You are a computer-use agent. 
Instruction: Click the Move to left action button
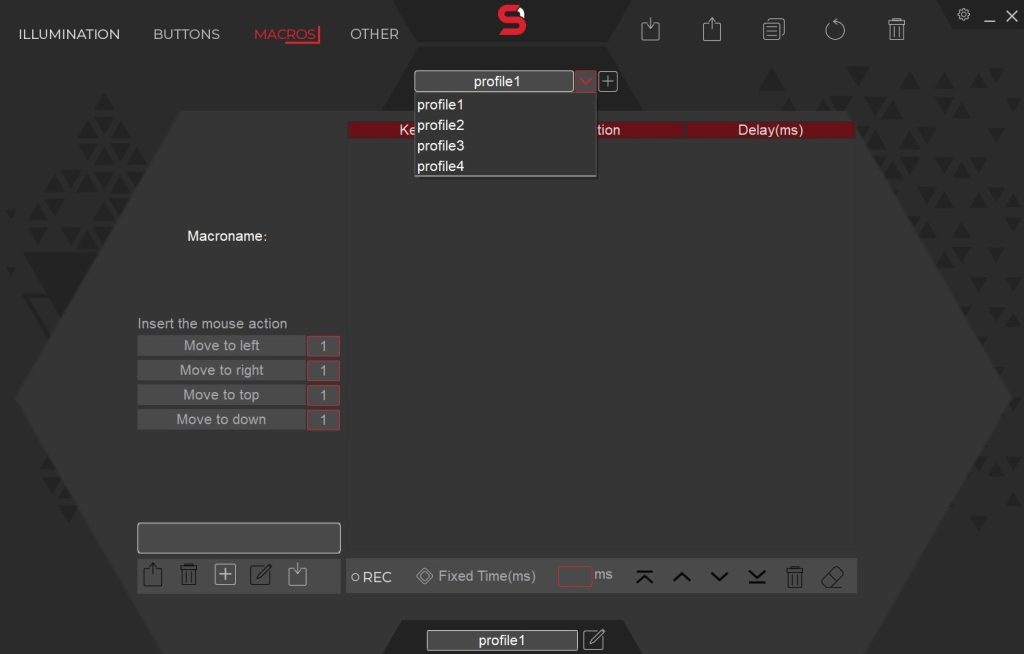pos(222,345)
